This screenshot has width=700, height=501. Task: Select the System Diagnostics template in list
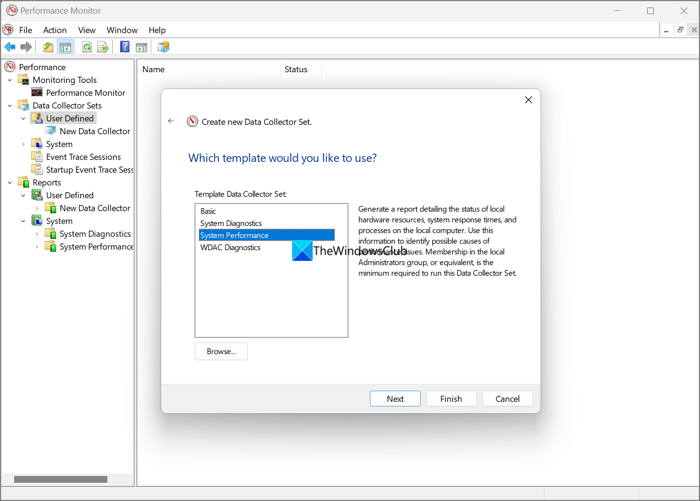point(267,223)
